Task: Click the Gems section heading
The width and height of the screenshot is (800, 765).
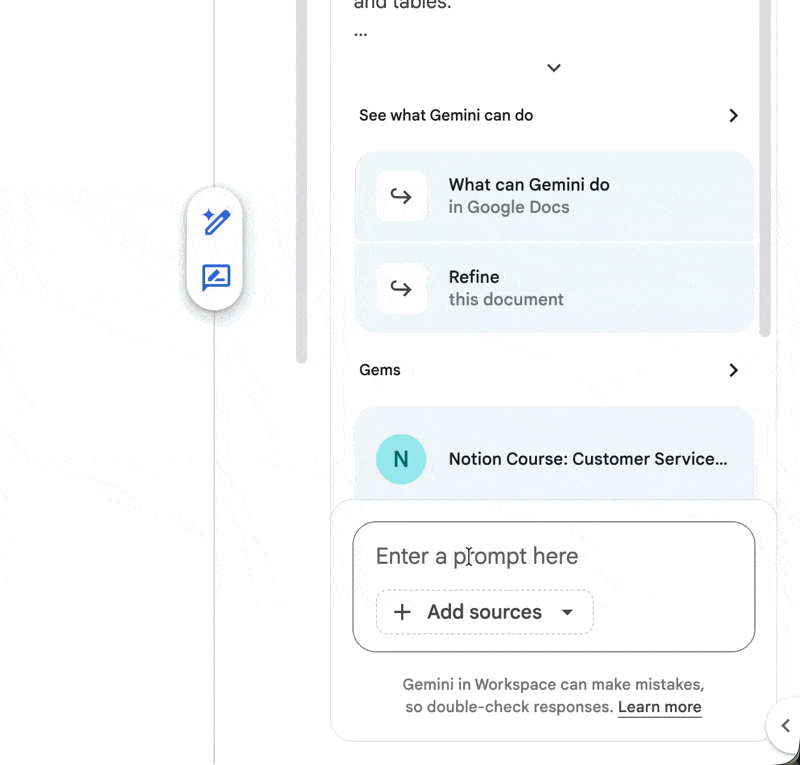Action: coord(380,370)
